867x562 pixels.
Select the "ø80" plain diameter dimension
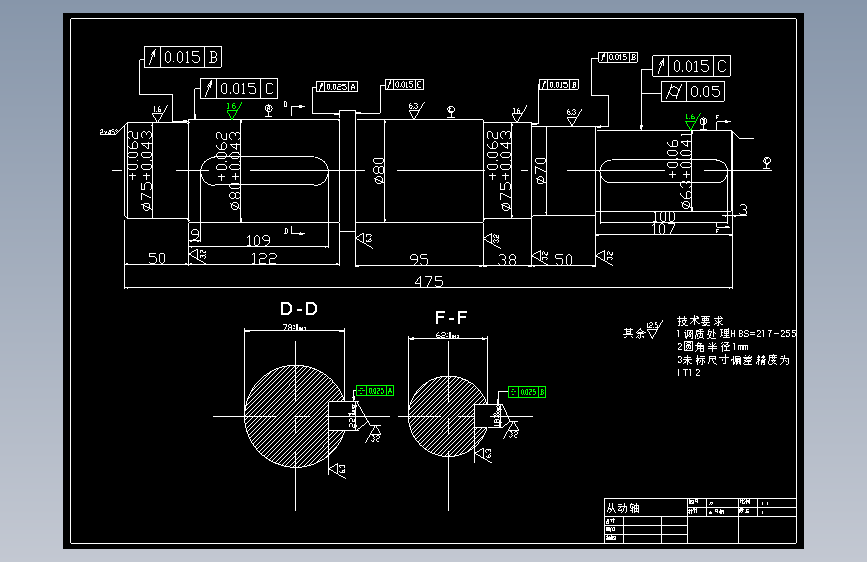(379, 171)
